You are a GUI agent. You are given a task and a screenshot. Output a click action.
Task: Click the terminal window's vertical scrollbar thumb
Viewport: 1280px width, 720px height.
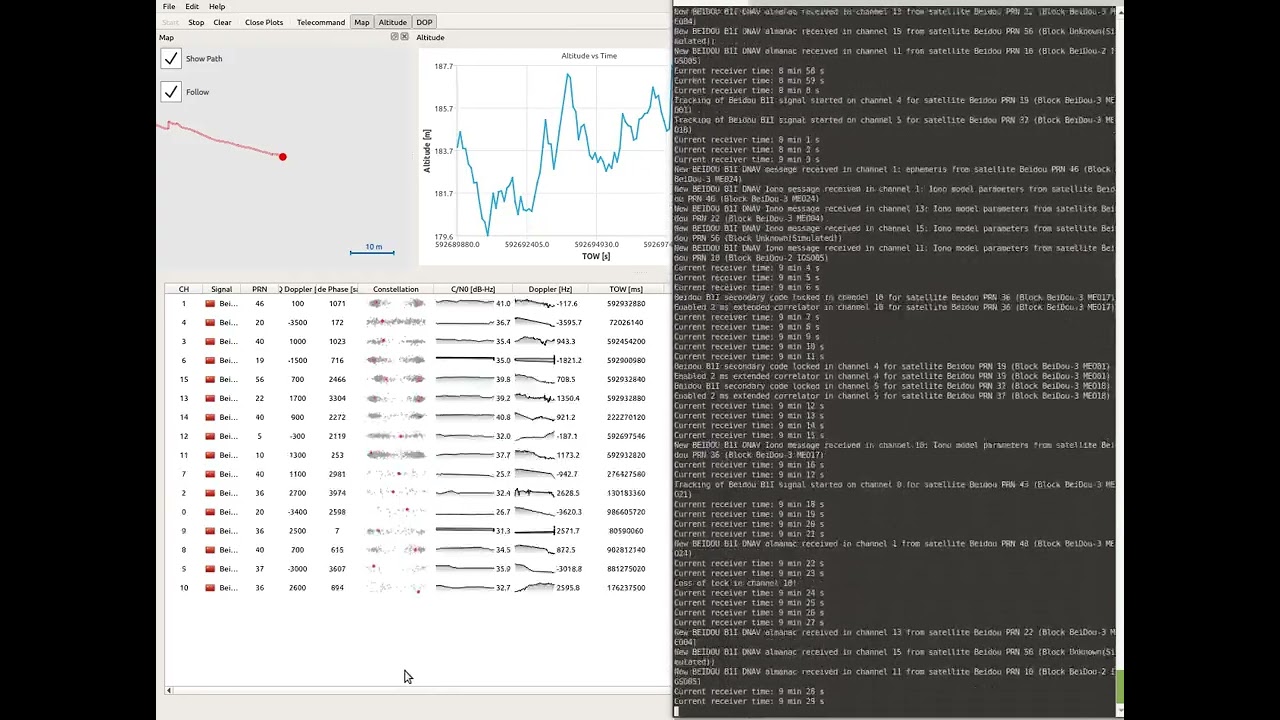click(x=1120, y=686)
